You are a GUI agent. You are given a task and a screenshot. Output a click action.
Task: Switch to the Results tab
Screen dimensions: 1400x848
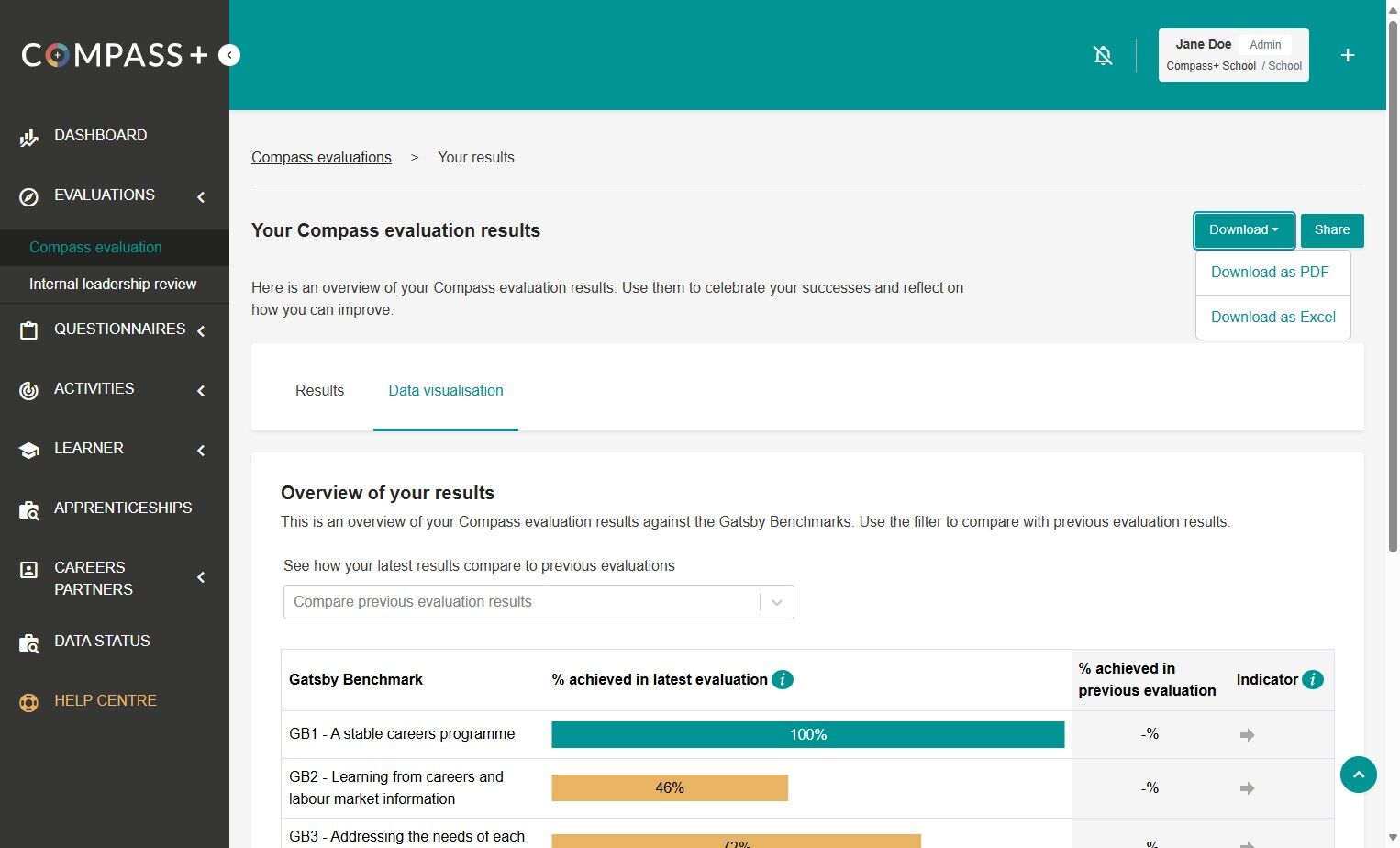[x=319, y=390]
